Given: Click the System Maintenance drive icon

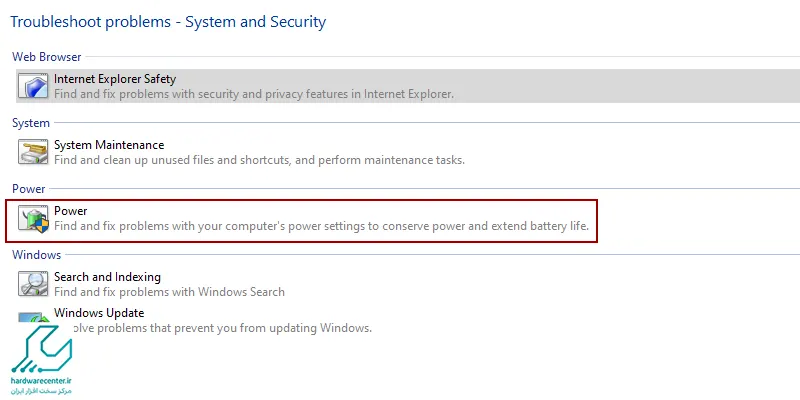Looking at the screenshot, I should tap(33, 152).
